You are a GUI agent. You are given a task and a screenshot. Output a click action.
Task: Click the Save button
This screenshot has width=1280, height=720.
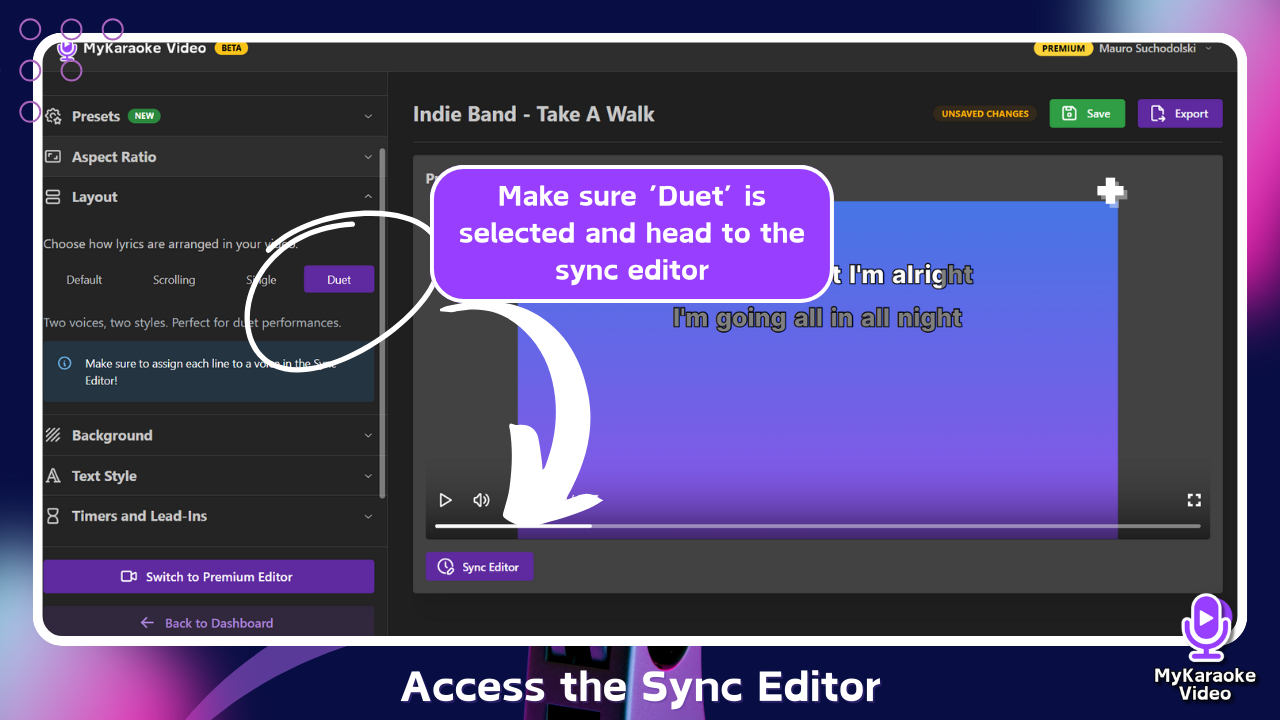[x=1087, y=113]
